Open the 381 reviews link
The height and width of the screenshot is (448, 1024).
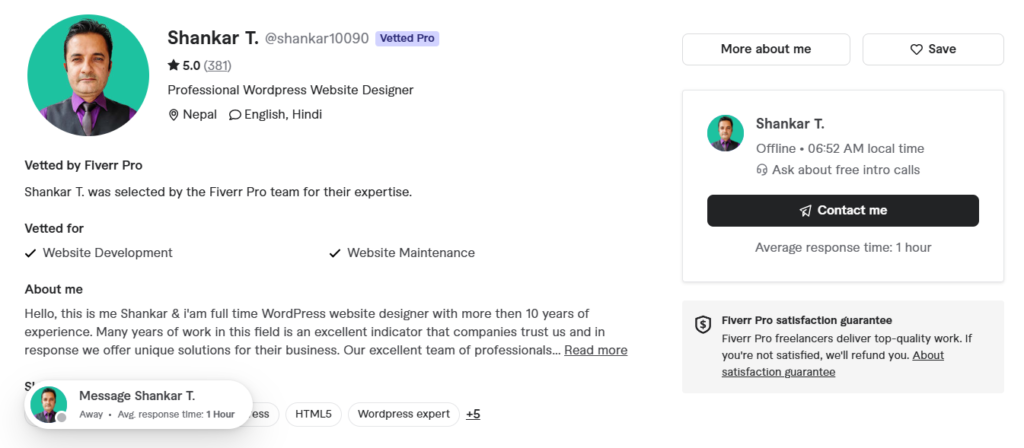click(217, 65)
